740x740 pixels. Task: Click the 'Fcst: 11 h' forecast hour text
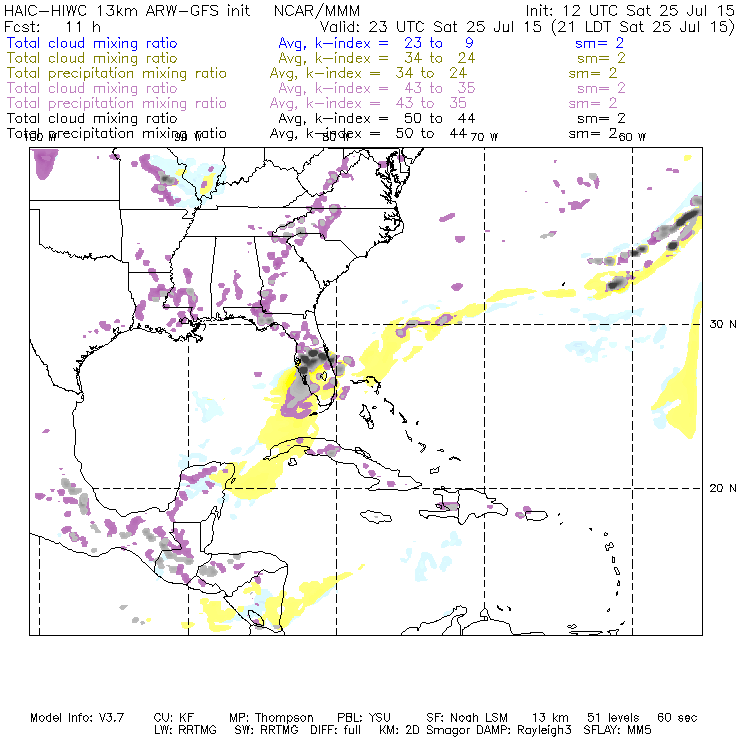pyautogui.click(x=52, y=27)
